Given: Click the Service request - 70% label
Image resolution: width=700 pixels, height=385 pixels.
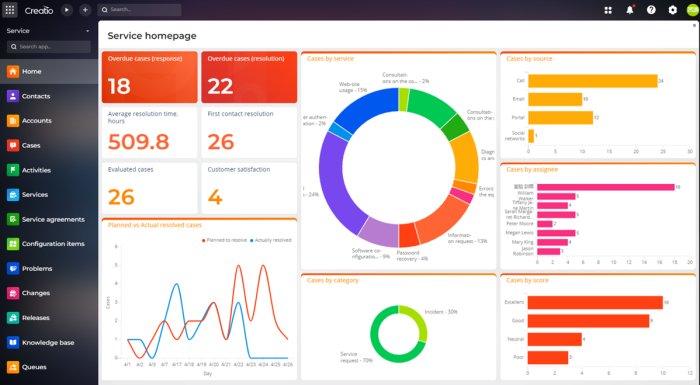Looking at the screenshot, I should coord(356,357).
